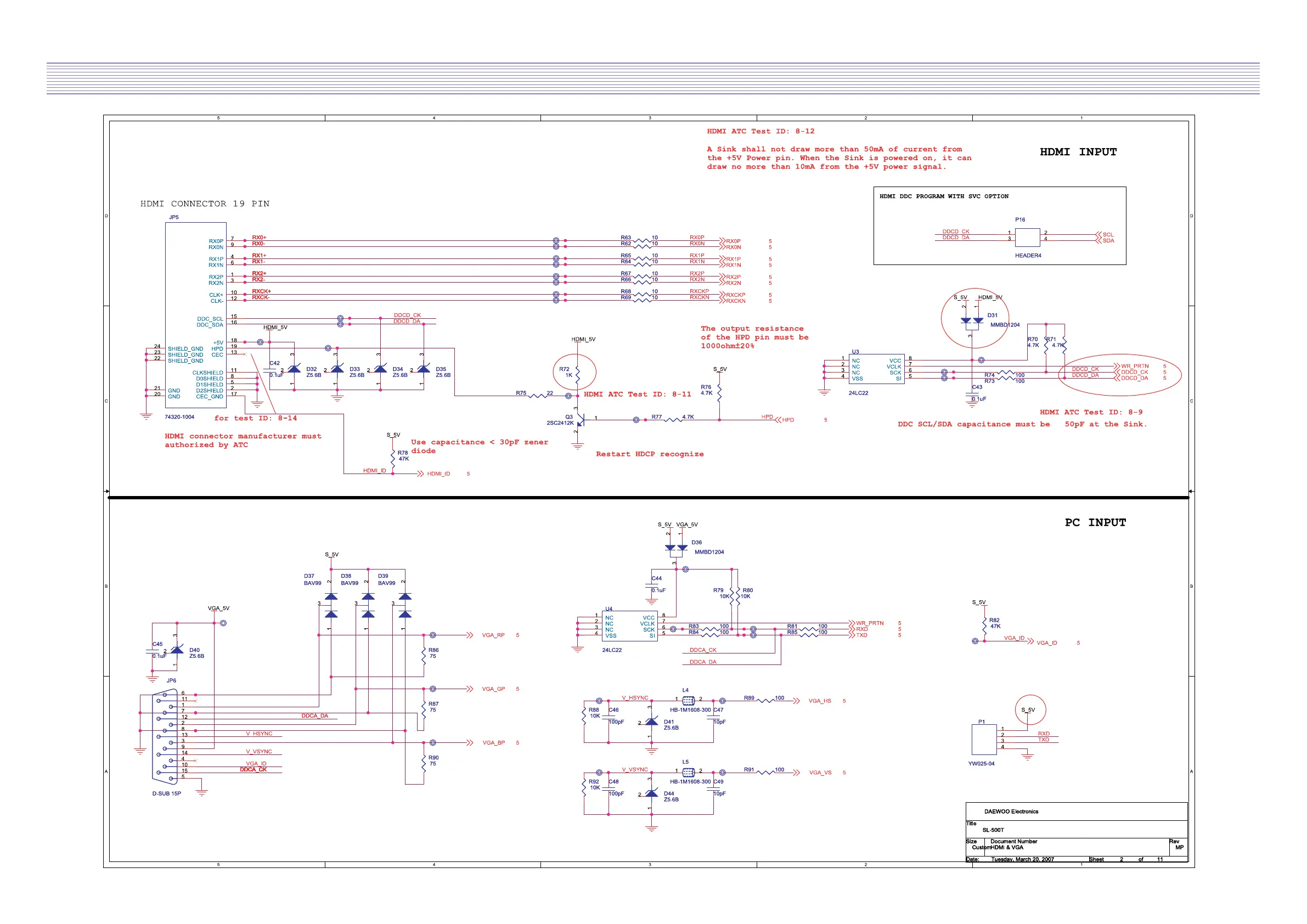This screenshot has height=924, width=1307.
Task: Click 'DDC SCL/SDA capacitance must be' note
Action: click(1022, 424)
